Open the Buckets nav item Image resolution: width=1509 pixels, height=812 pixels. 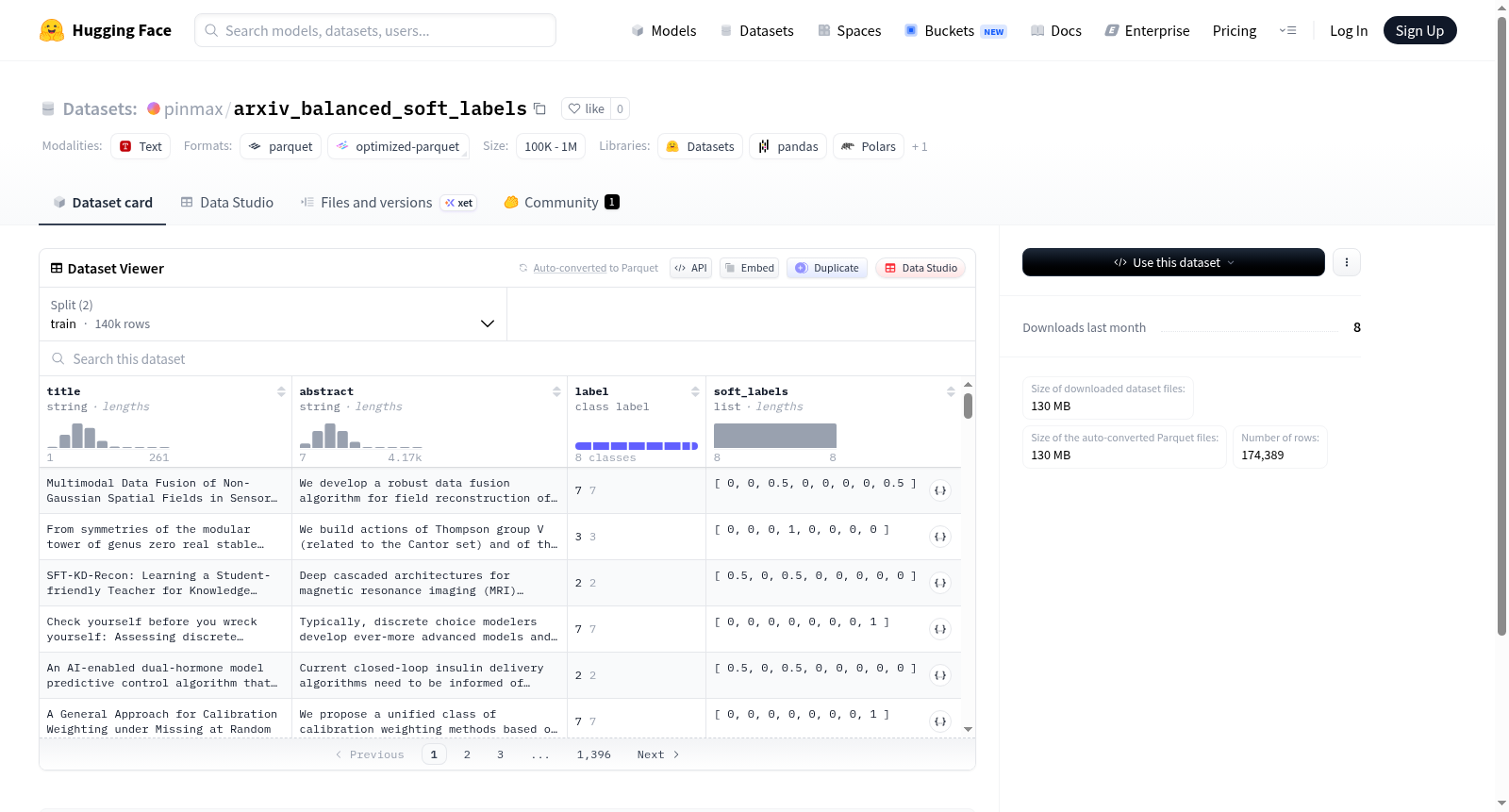955,30
